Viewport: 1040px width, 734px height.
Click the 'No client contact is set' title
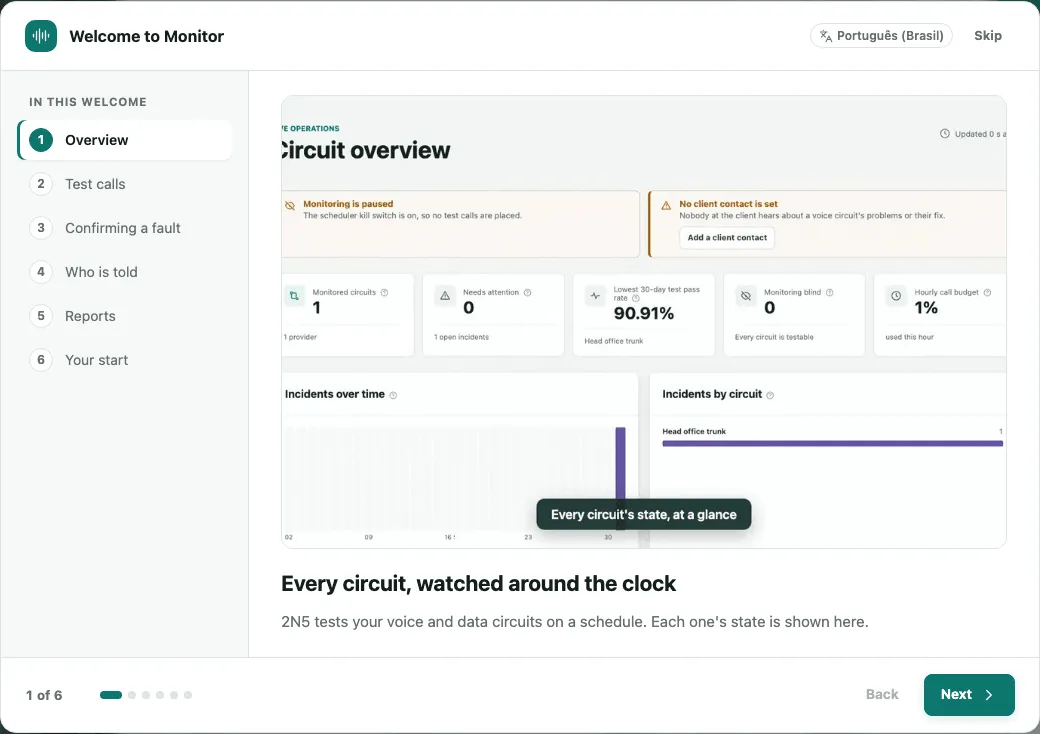tap(728, 204)
